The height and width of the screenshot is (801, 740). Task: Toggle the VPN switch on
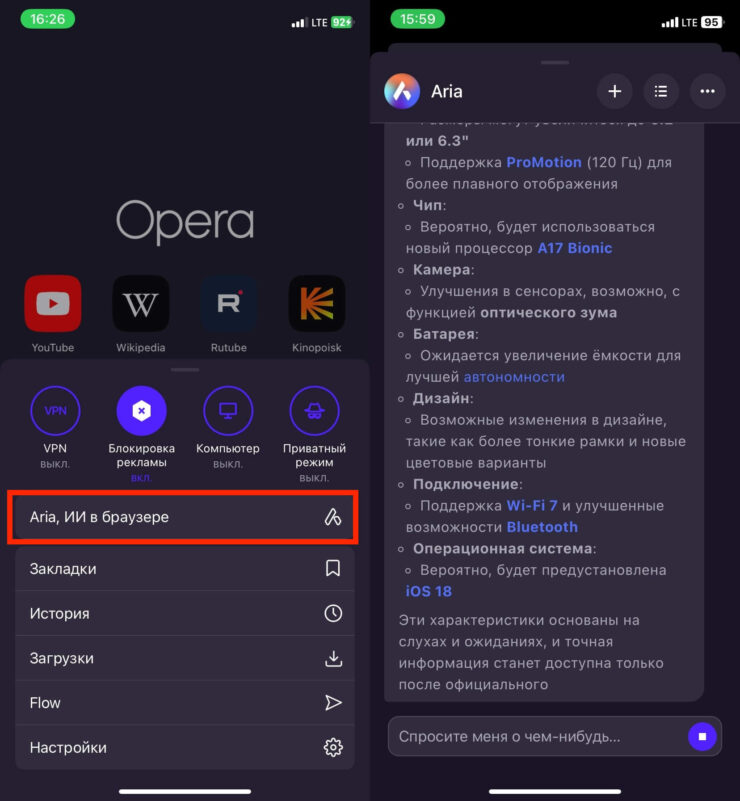54,410
